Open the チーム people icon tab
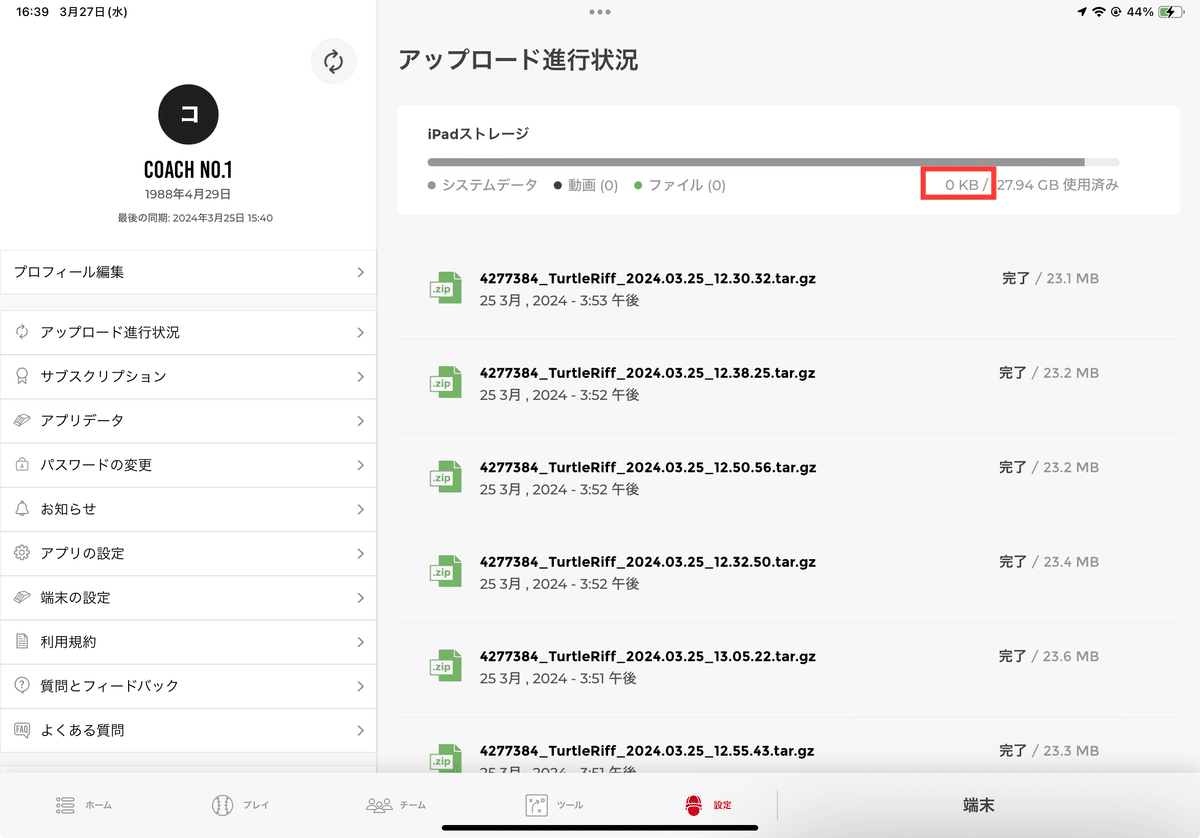The height and width of the screenshot is (838, 1200). 379,805
